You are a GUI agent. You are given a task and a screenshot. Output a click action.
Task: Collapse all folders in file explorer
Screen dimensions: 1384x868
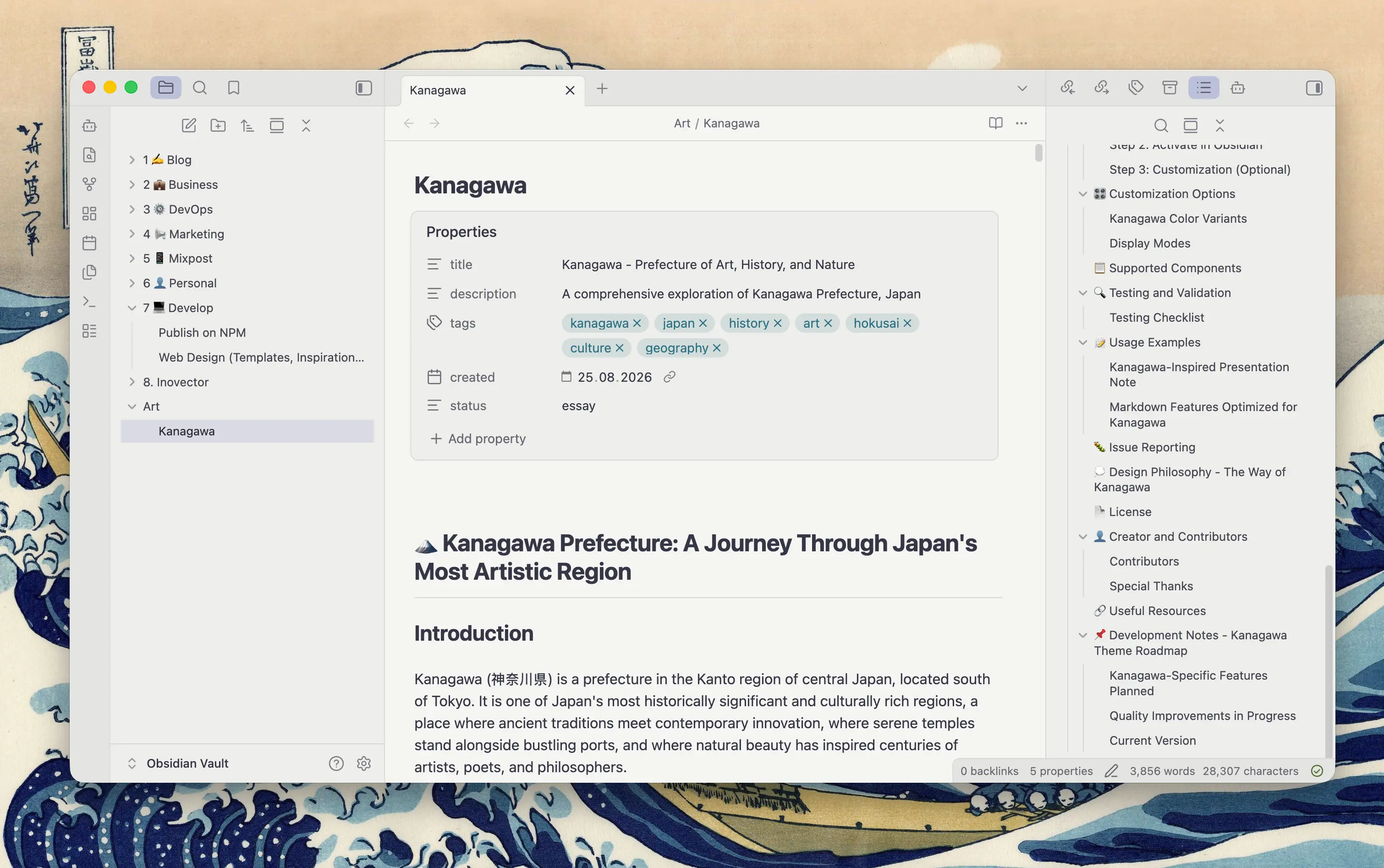pos(306,126)
